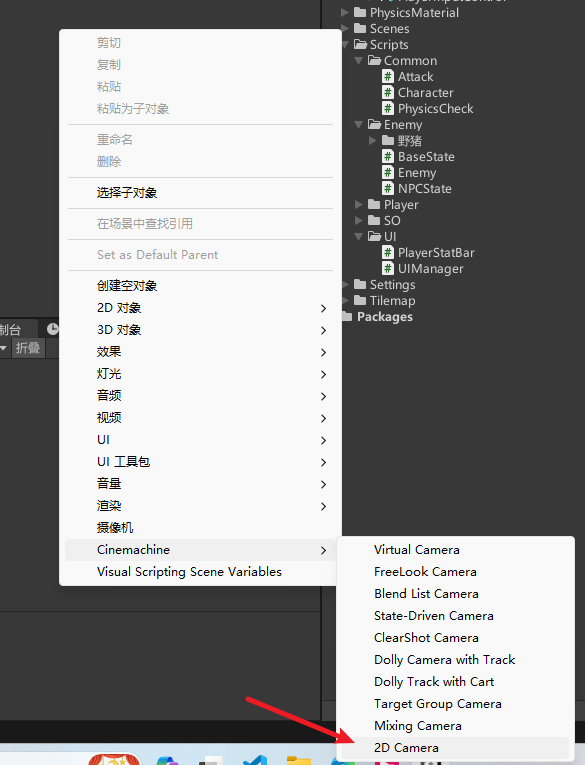The width and height of the screenshot is (585, 765).
Task: Create a Blend List Camera
Action: click(456, 594)
